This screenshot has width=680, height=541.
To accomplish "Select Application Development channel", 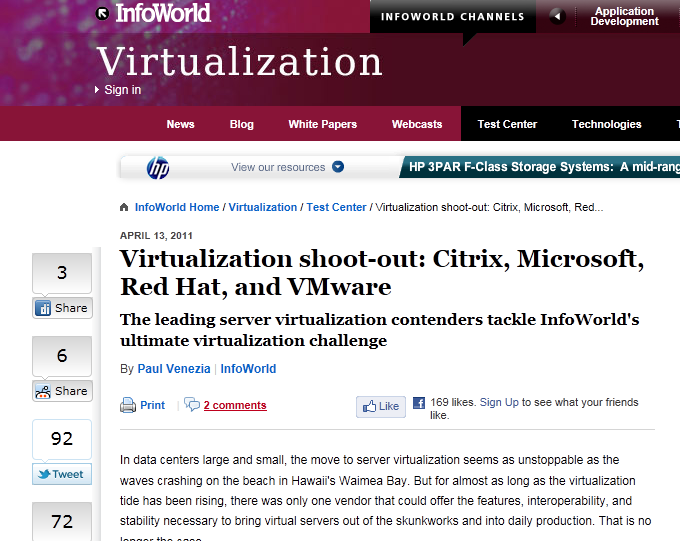I will pyautogui.click(x=624, y=16).
